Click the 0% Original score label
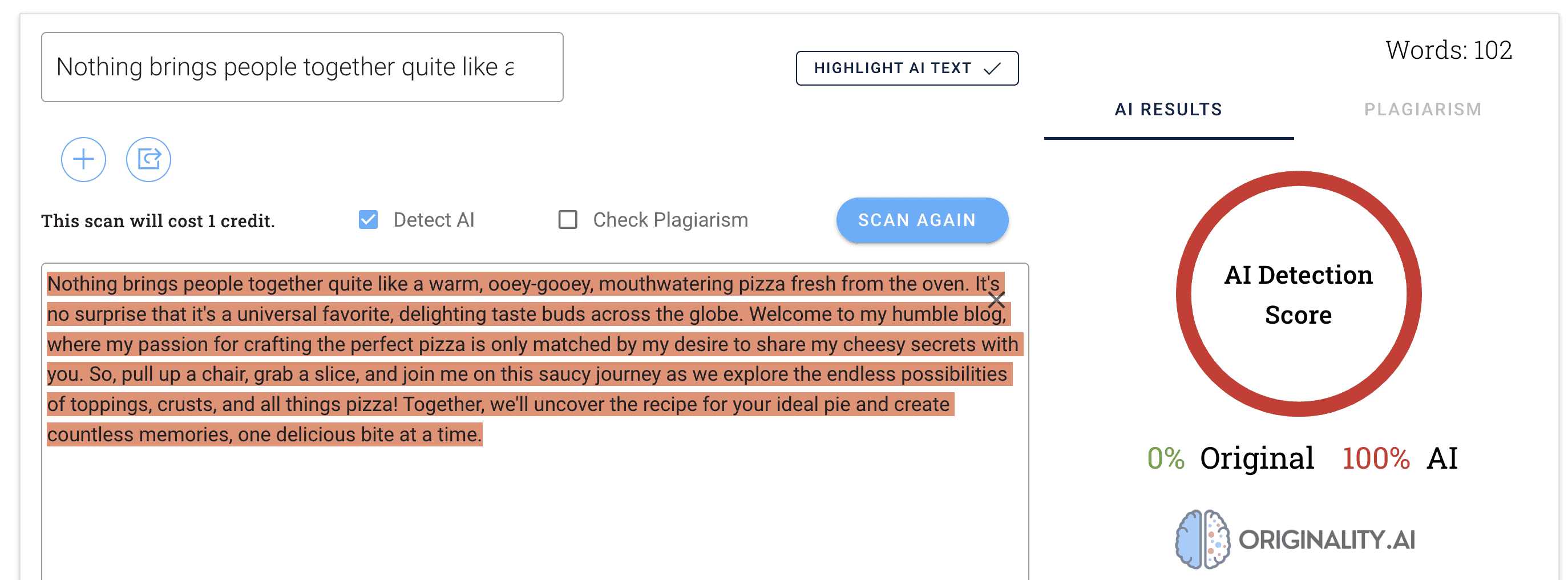The height and width of the screenshot is (580, 1568). coord(1230,458)
